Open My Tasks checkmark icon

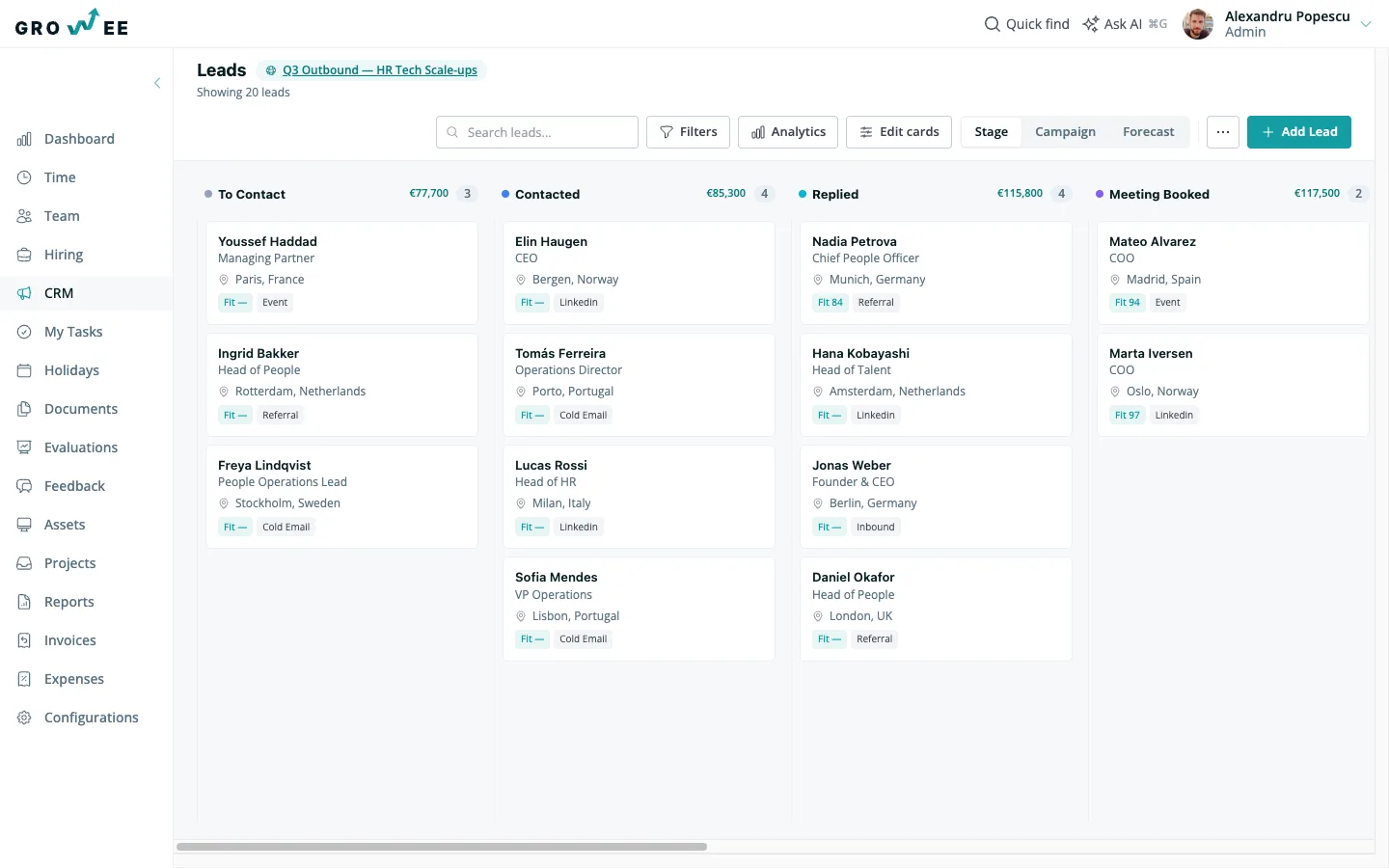[24, 332]
